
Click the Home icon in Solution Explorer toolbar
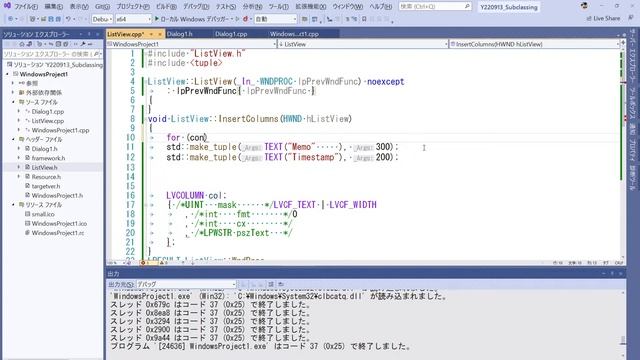tap(22, 44)
